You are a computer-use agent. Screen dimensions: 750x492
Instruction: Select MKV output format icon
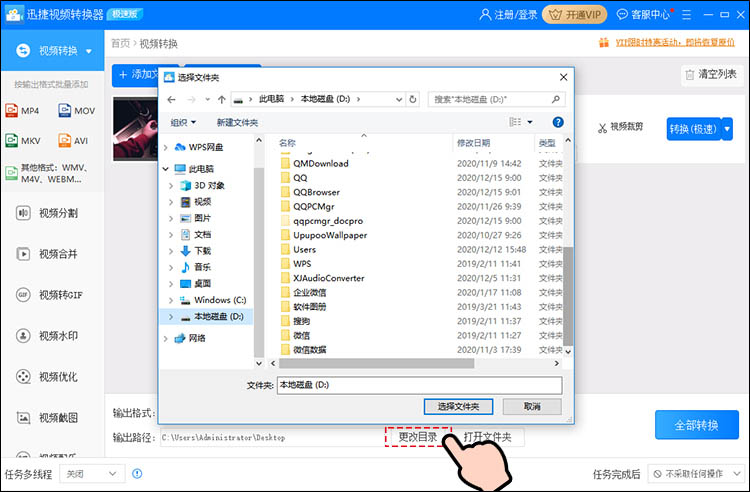pyautogui.click(x=11, y=141)
